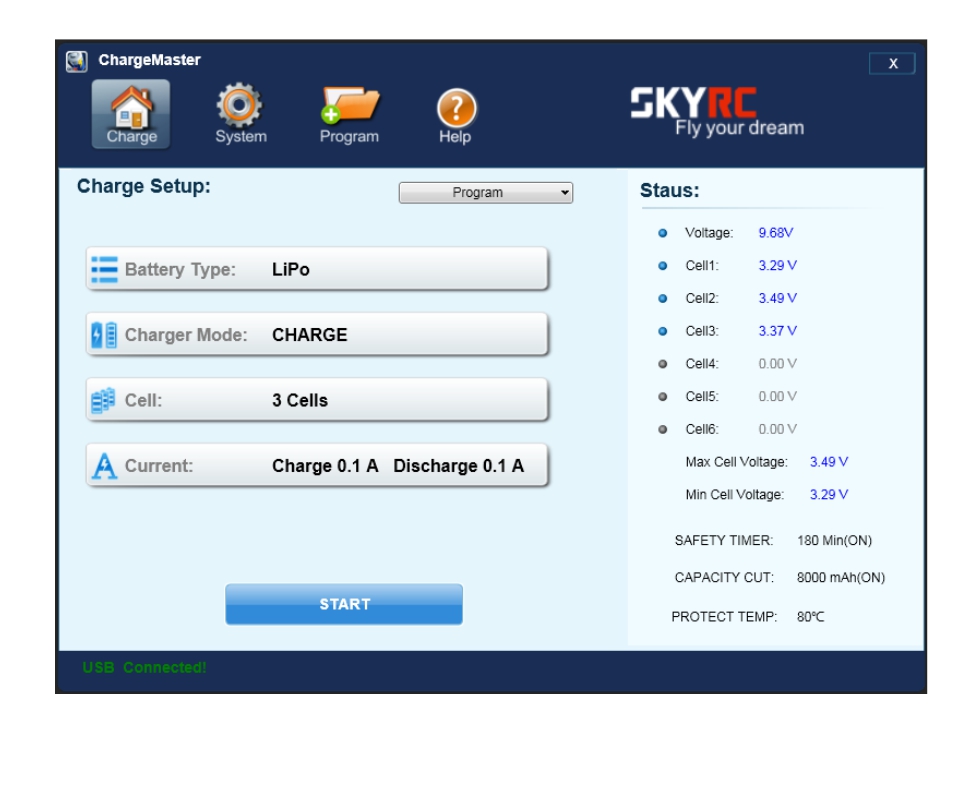Click the total Voltage 9.68V value
This screenshot has width=980, height=785.
pyautogui.click(x=776, y=233)
